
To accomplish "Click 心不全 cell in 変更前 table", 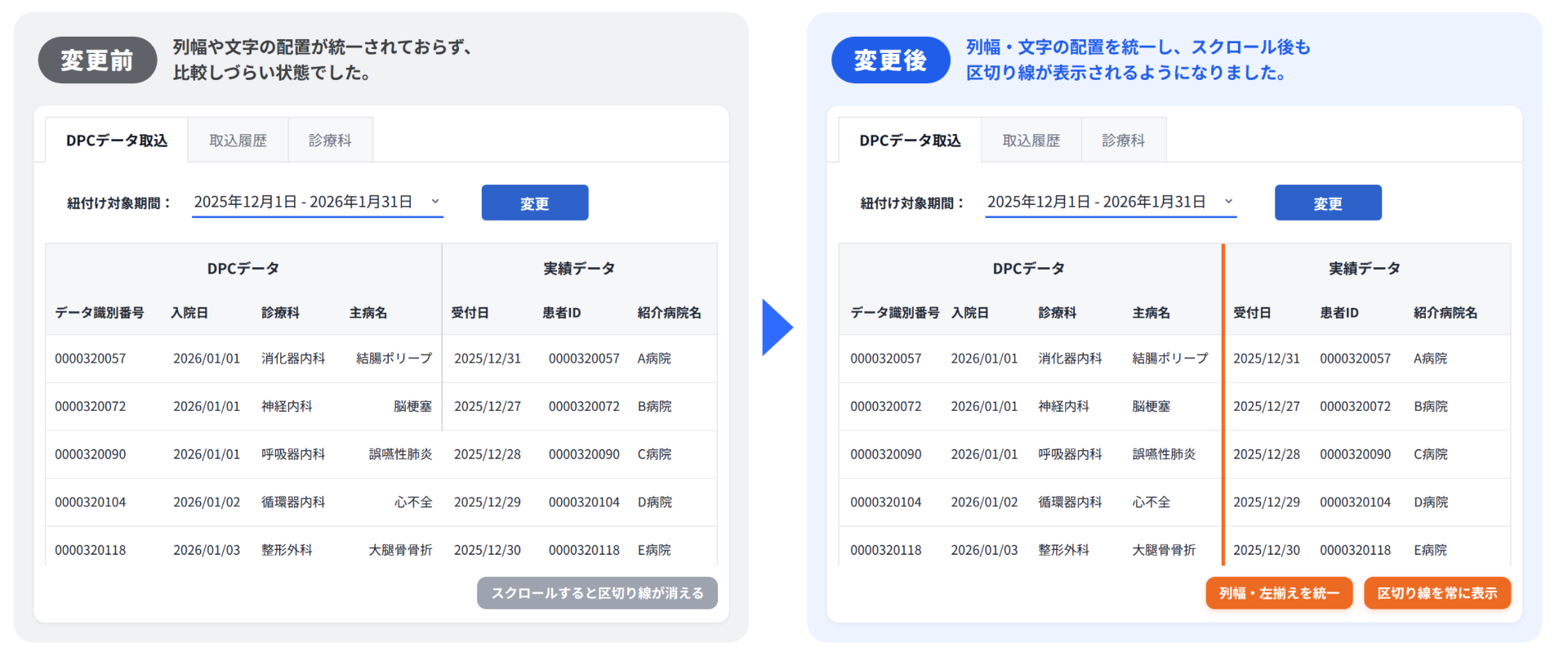I will pos(413,502).
